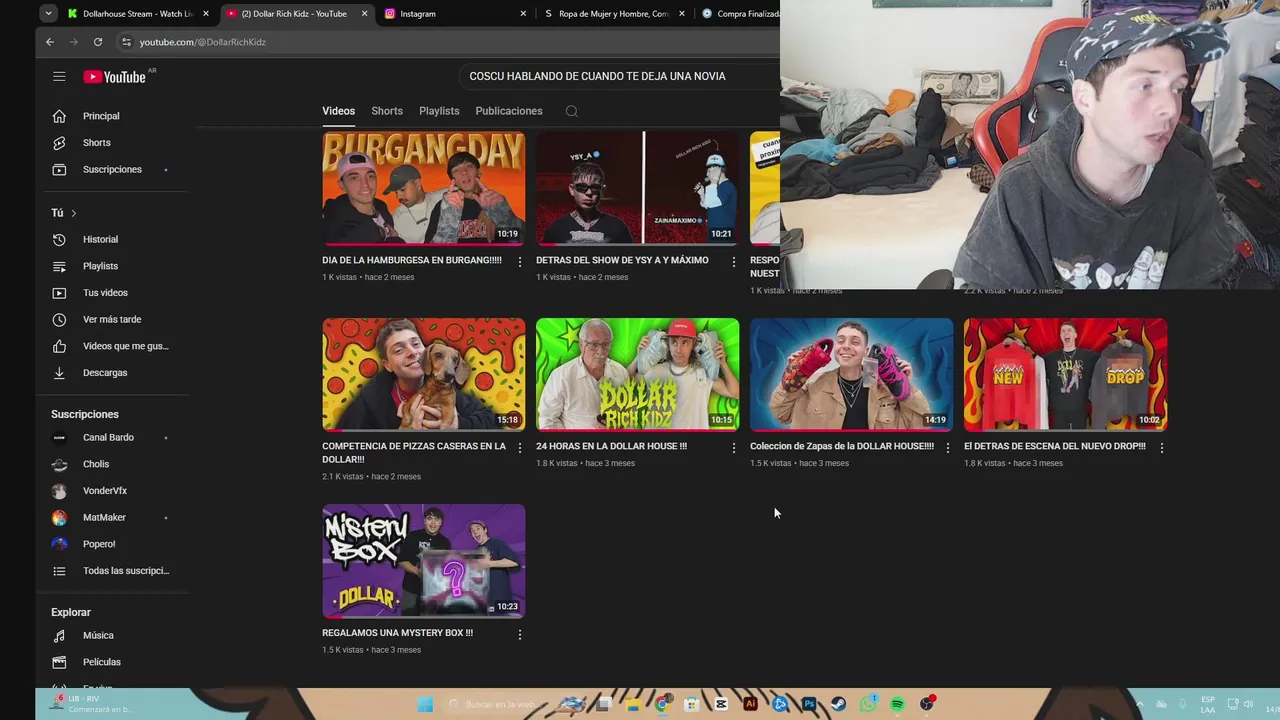The image size is (1280, 720).
Task: Open options for DETRAS DEL SHOW video
Action: (733, 261)
